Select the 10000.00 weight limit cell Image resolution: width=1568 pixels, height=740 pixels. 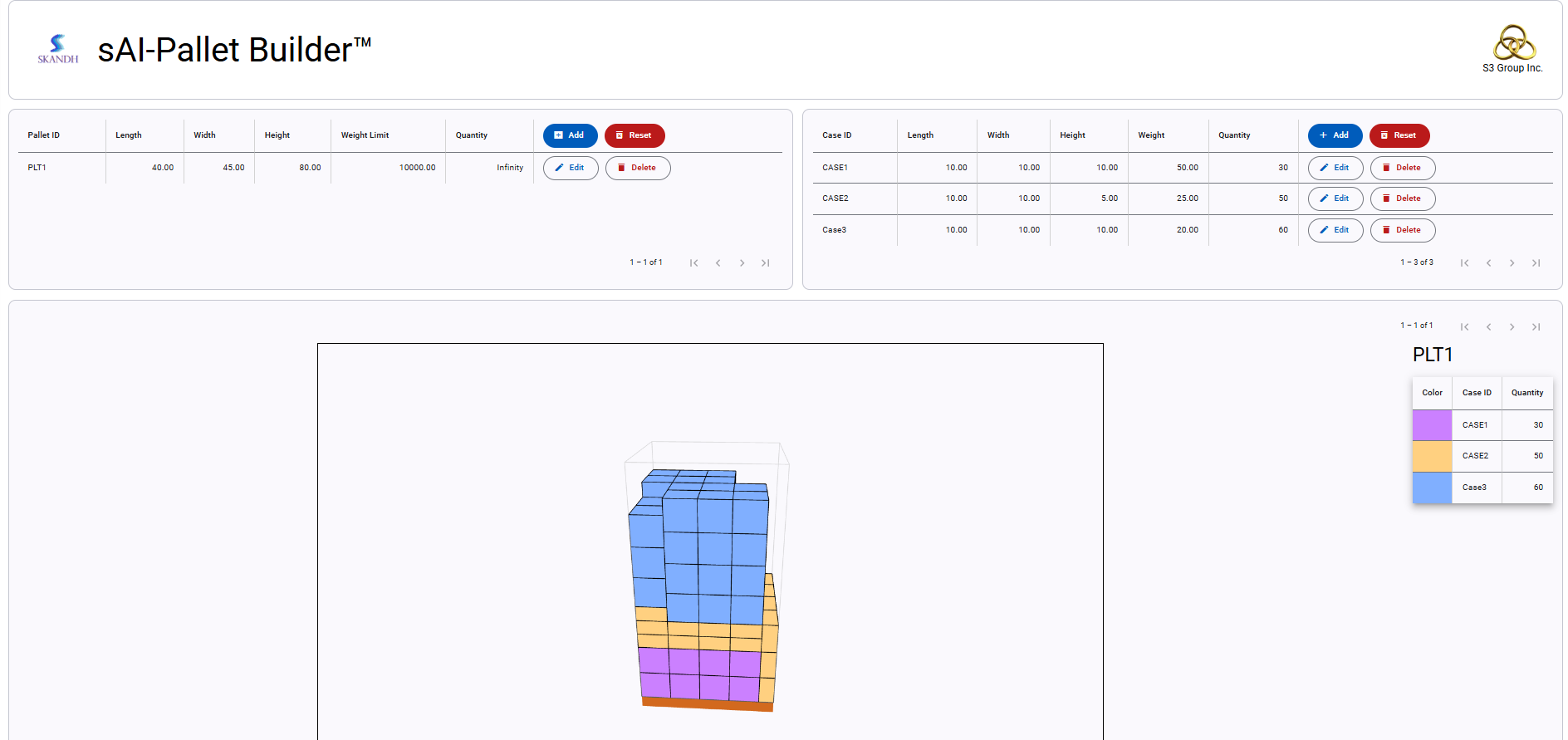pos(388,168)
